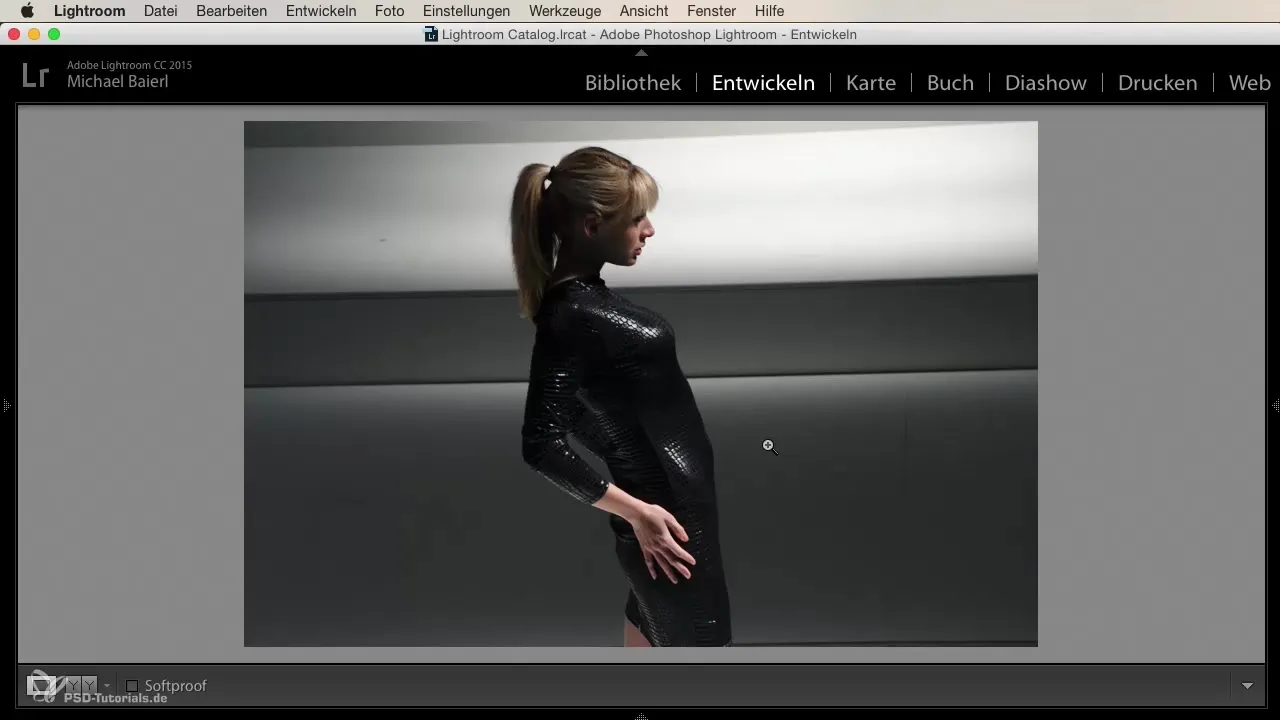
Task: Switch to the Diashow module
Action: tap(1046, 83)
